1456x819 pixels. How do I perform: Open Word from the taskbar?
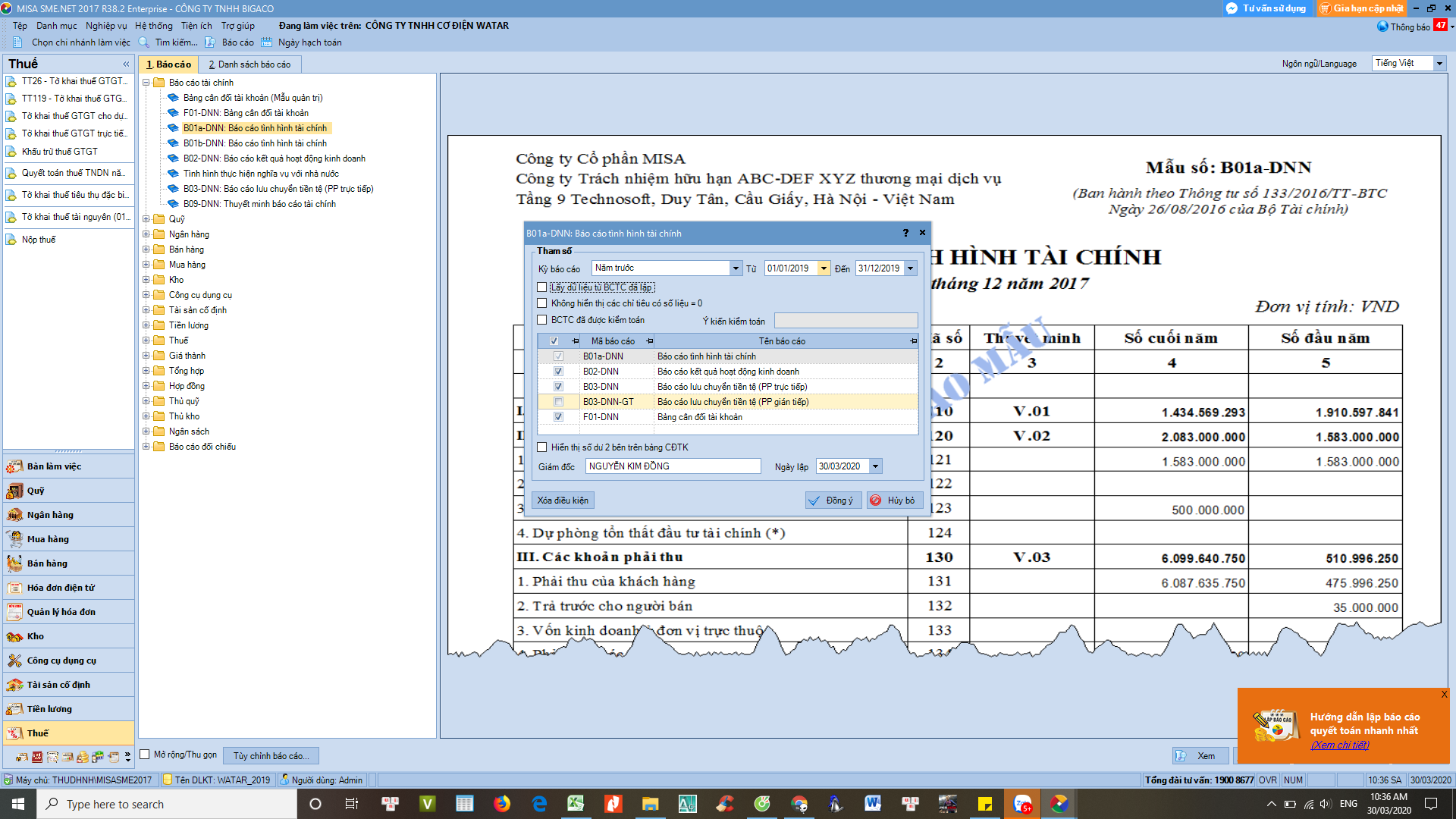[872, 804]
